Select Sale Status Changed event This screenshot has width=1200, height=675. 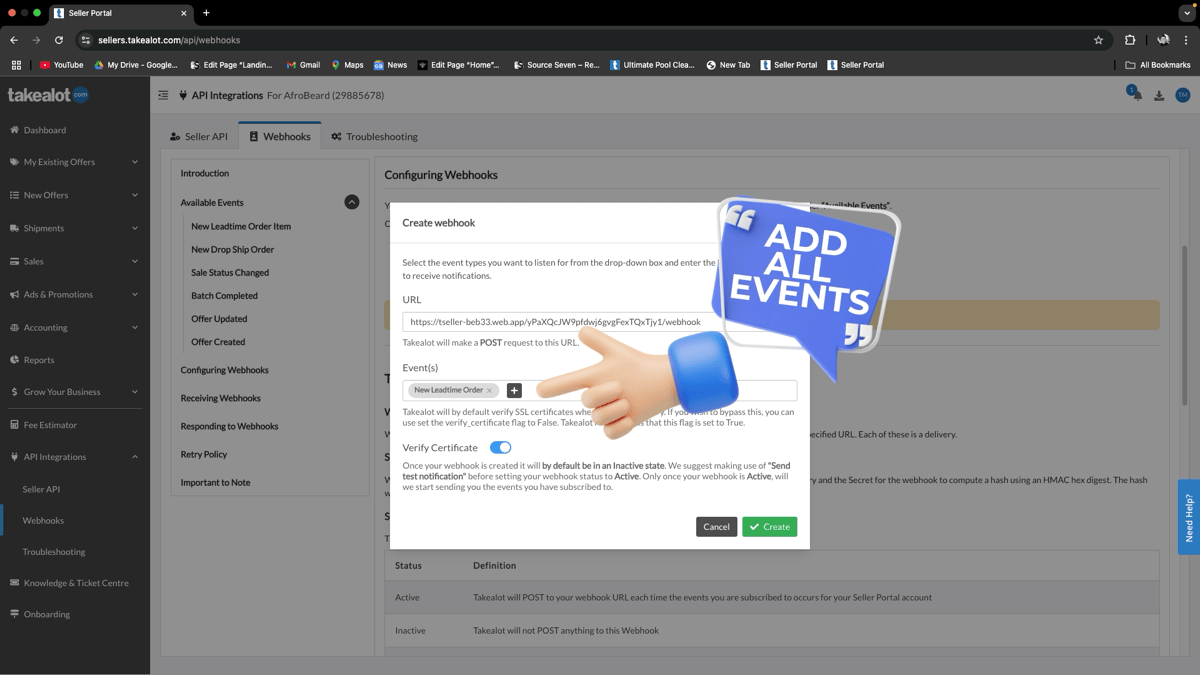click(230, 272)
